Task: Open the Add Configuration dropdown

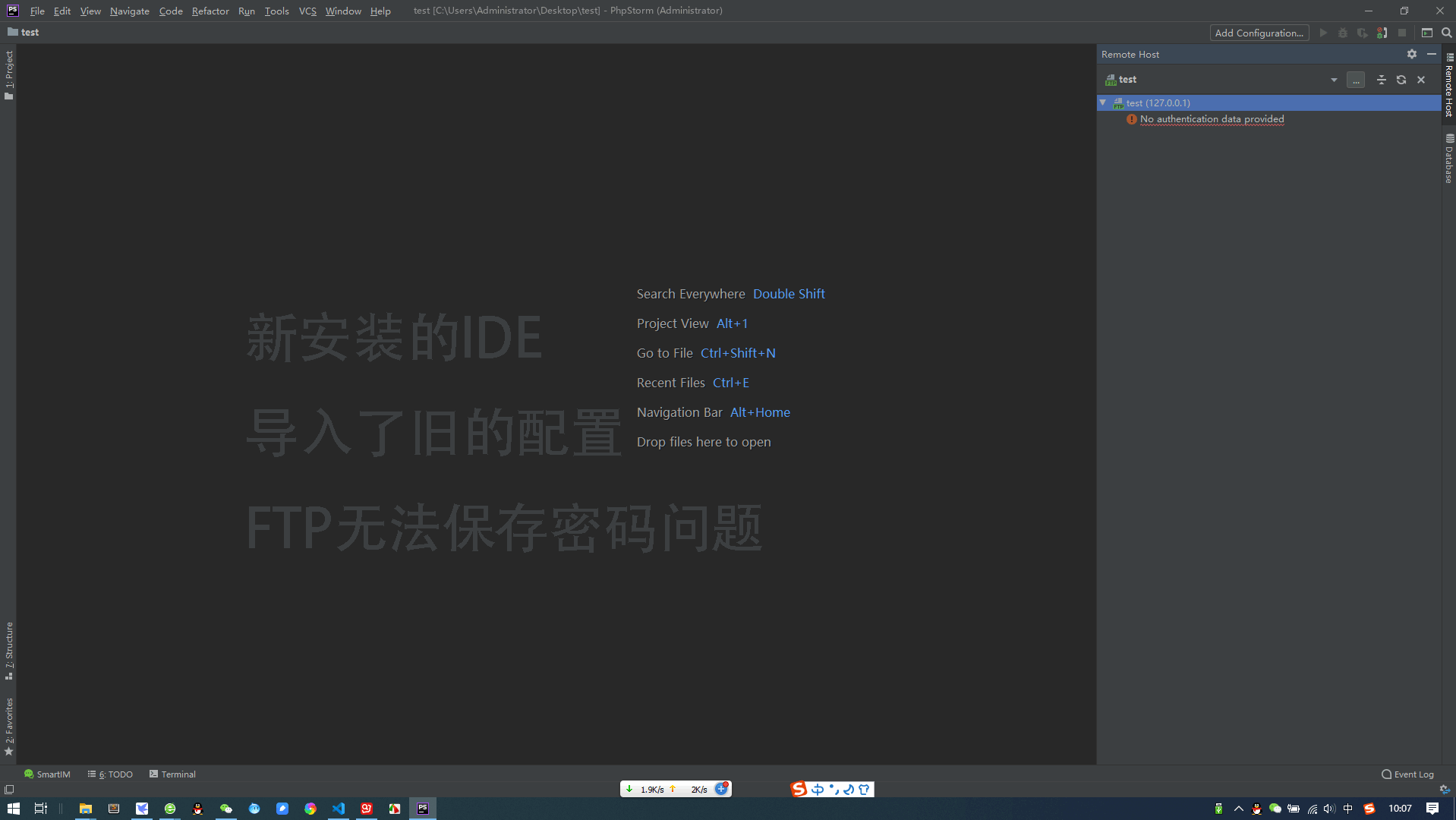Action: tap(1259, 33)
